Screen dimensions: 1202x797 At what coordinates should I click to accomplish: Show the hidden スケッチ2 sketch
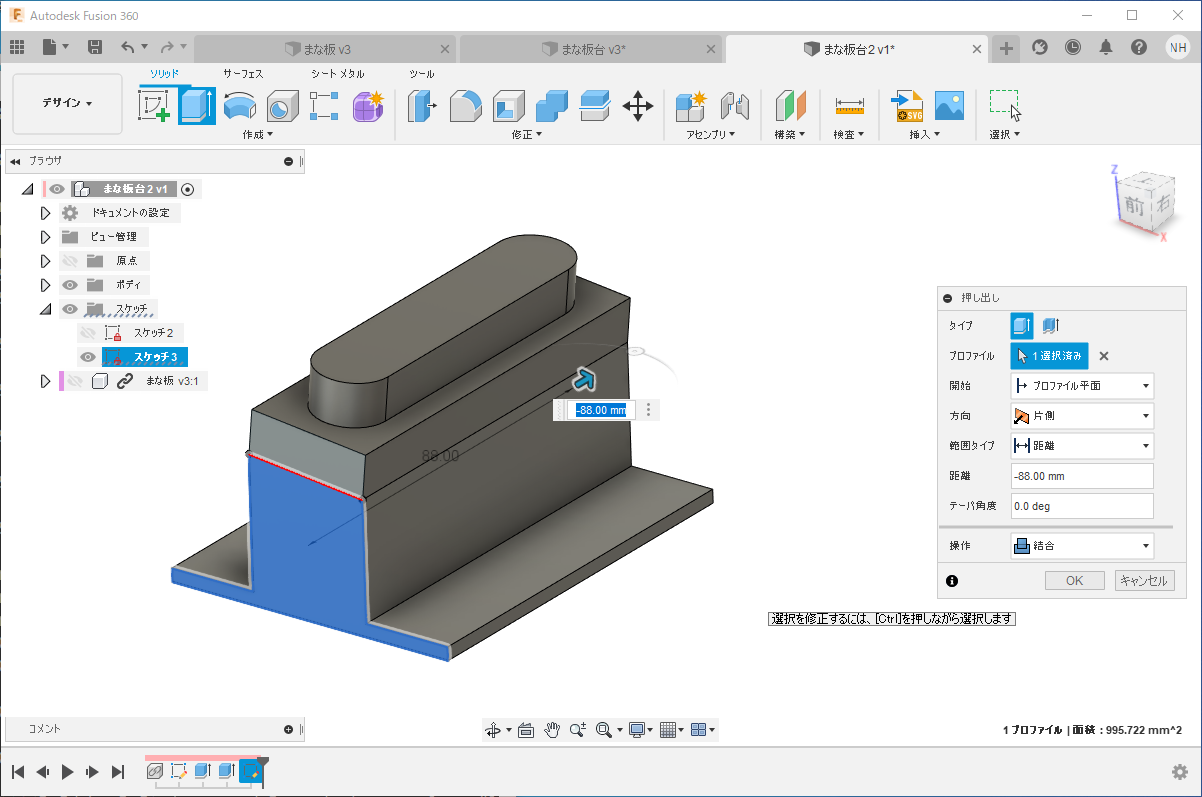tap(88, 333)
